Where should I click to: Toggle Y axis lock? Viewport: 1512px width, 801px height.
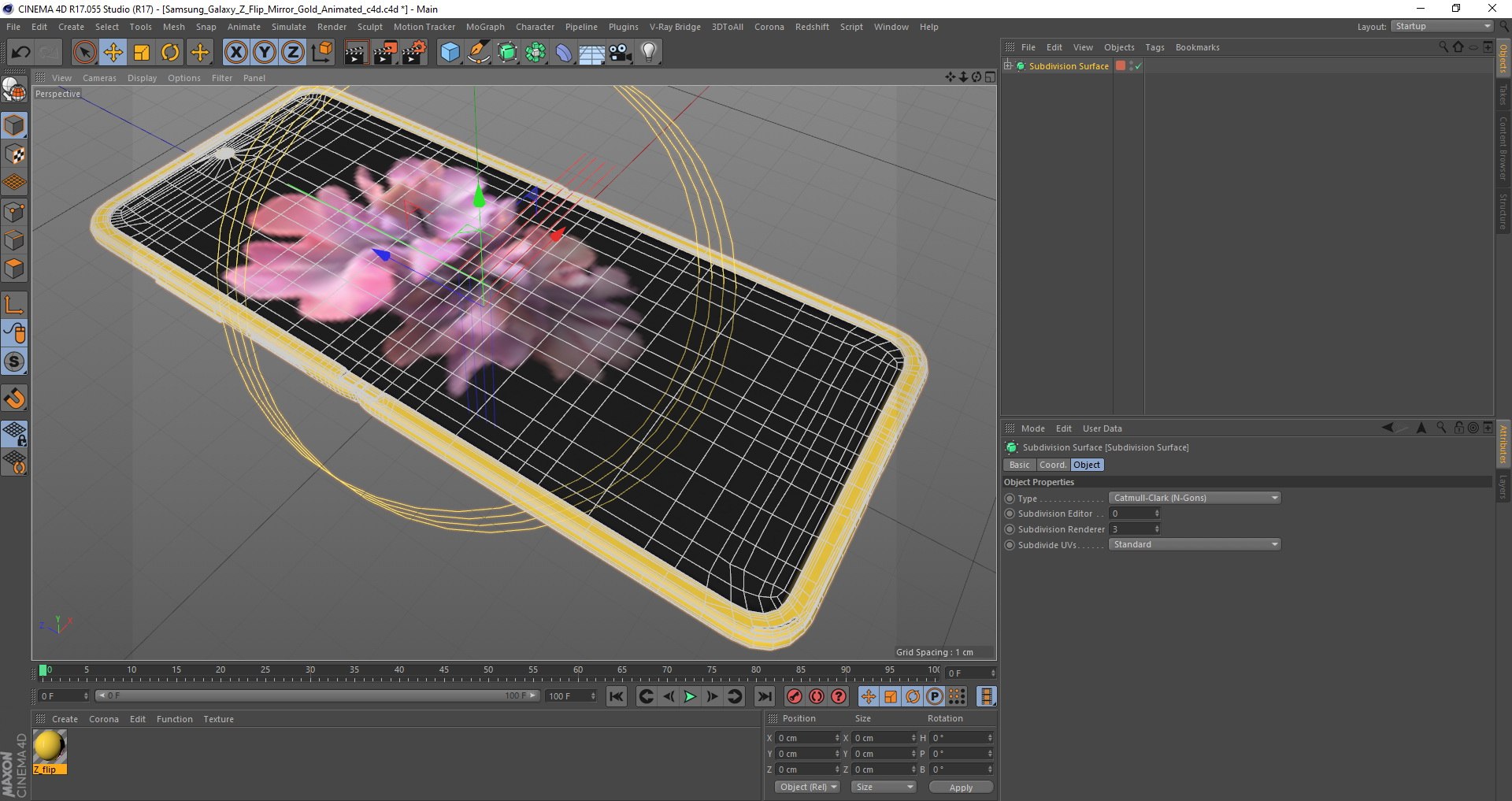tap(264, 53)
